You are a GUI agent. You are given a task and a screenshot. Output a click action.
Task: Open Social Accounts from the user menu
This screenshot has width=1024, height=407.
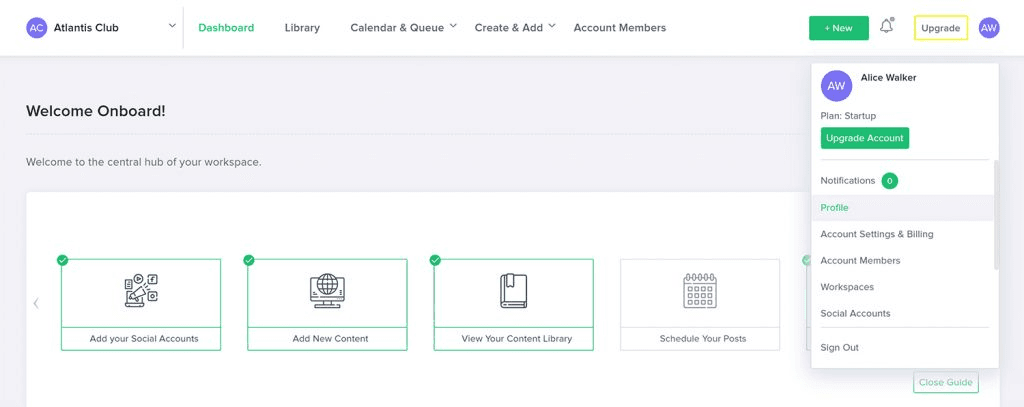tap(855, 314)
